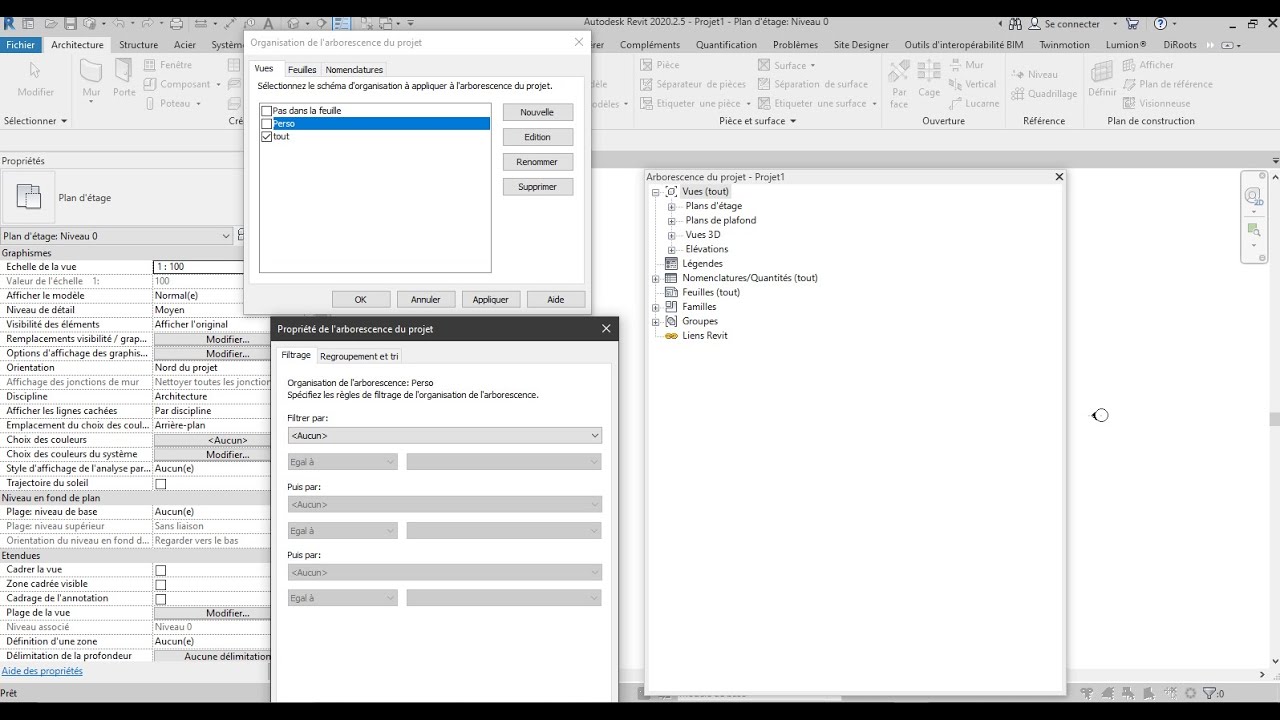The width and height of the screenshot is (1280, 720).
Task: Expand the Plans d'étage tree node
Action: 672,207
